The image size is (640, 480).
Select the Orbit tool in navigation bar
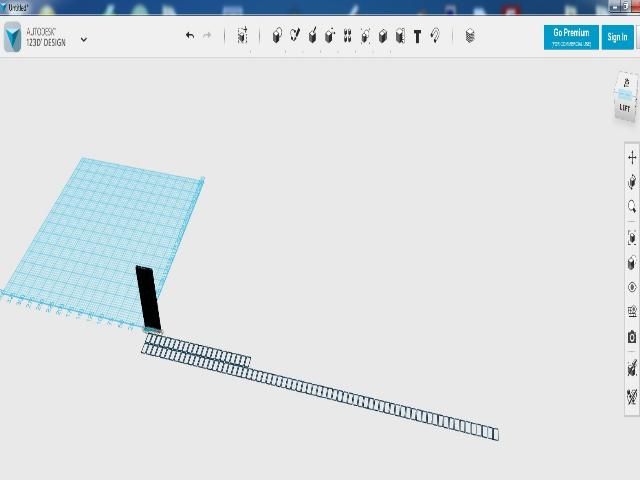[x=632, y=182]
